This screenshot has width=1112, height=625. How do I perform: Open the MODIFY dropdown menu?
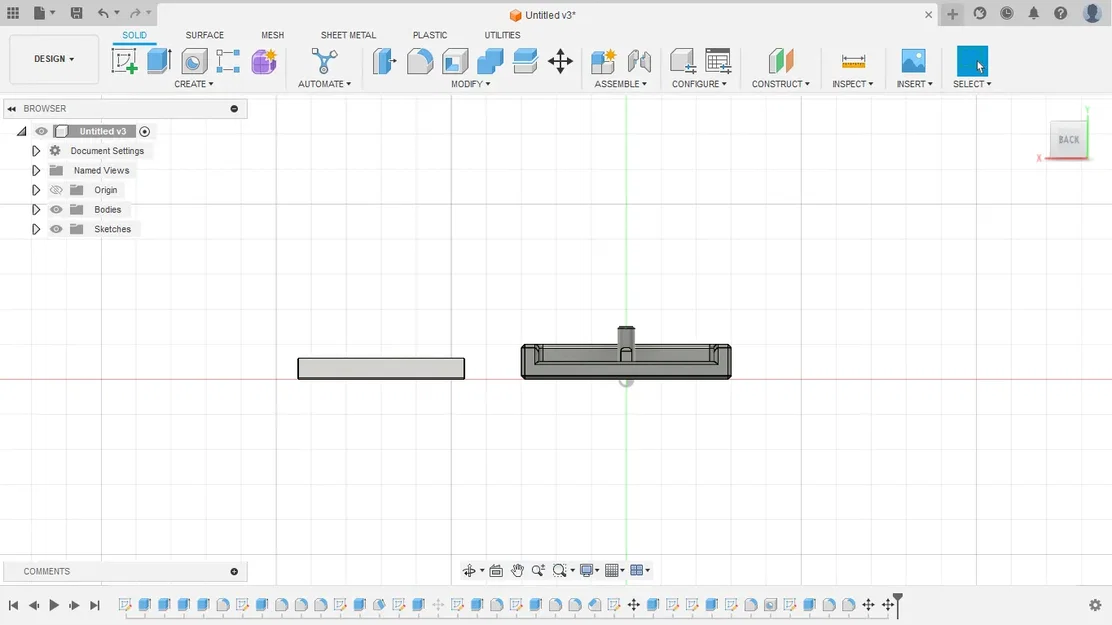coord(471,84)
